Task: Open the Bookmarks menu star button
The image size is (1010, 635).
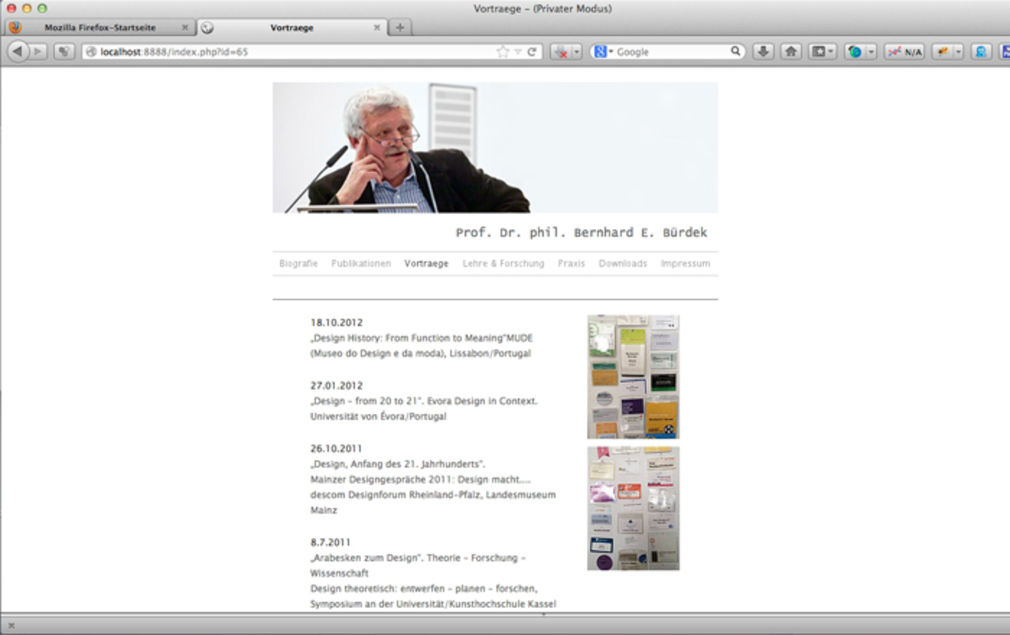Action: click(822, 52)
